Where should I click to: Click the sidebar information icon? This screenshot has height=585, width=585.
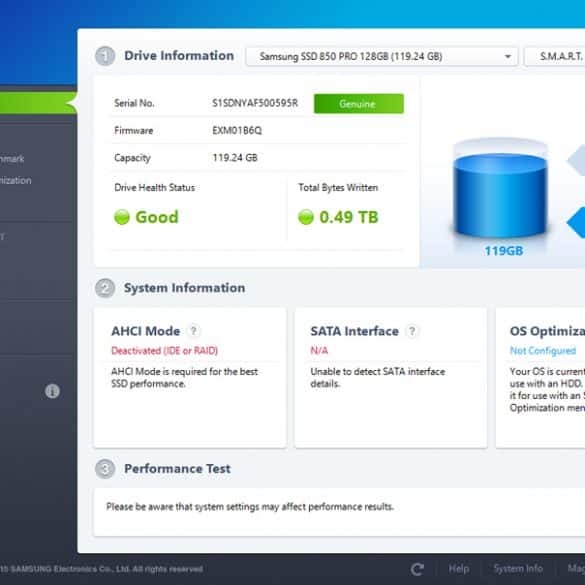pos(52,391)
